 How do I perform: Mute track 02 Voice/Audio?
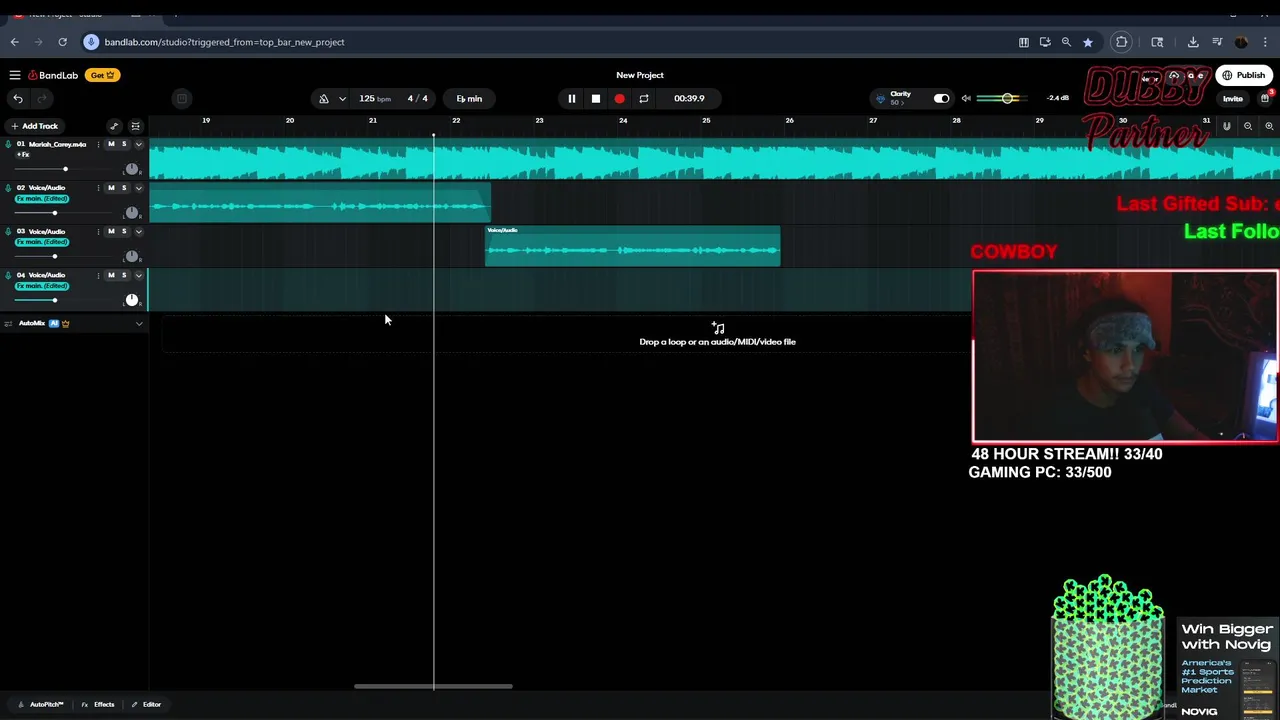point(111,188)
